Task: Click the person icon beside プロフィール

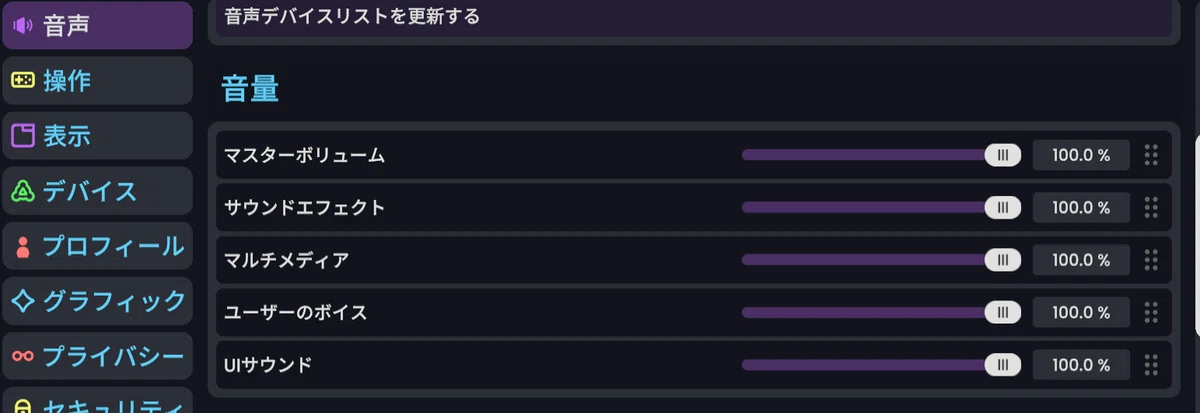Action: tap(23, 246)
